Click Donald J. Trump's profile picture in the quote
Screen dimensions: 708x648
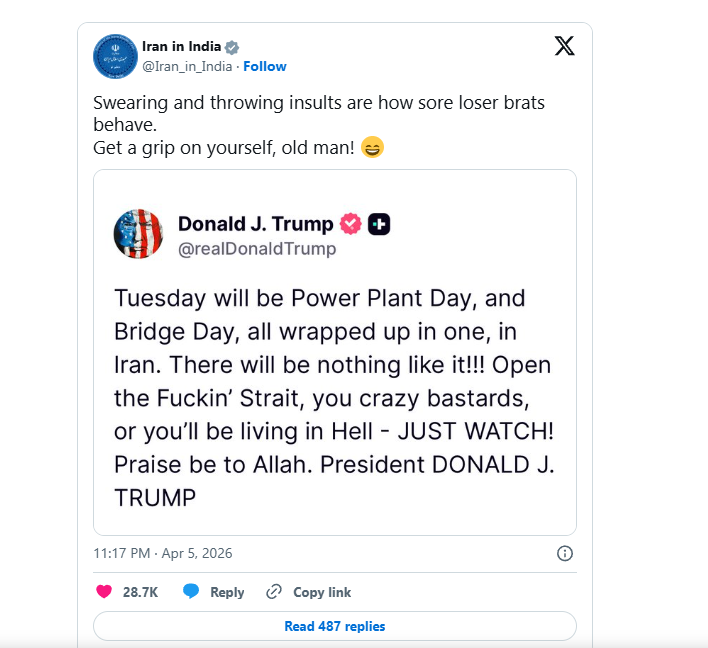tap(138, 234)
